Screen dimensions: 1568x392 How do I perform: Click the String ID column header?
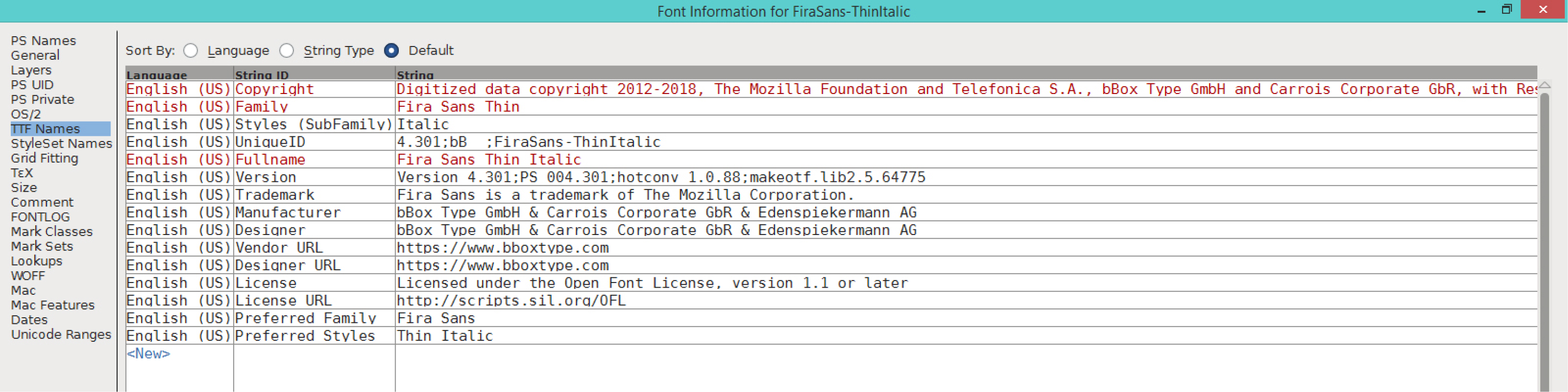315,74
